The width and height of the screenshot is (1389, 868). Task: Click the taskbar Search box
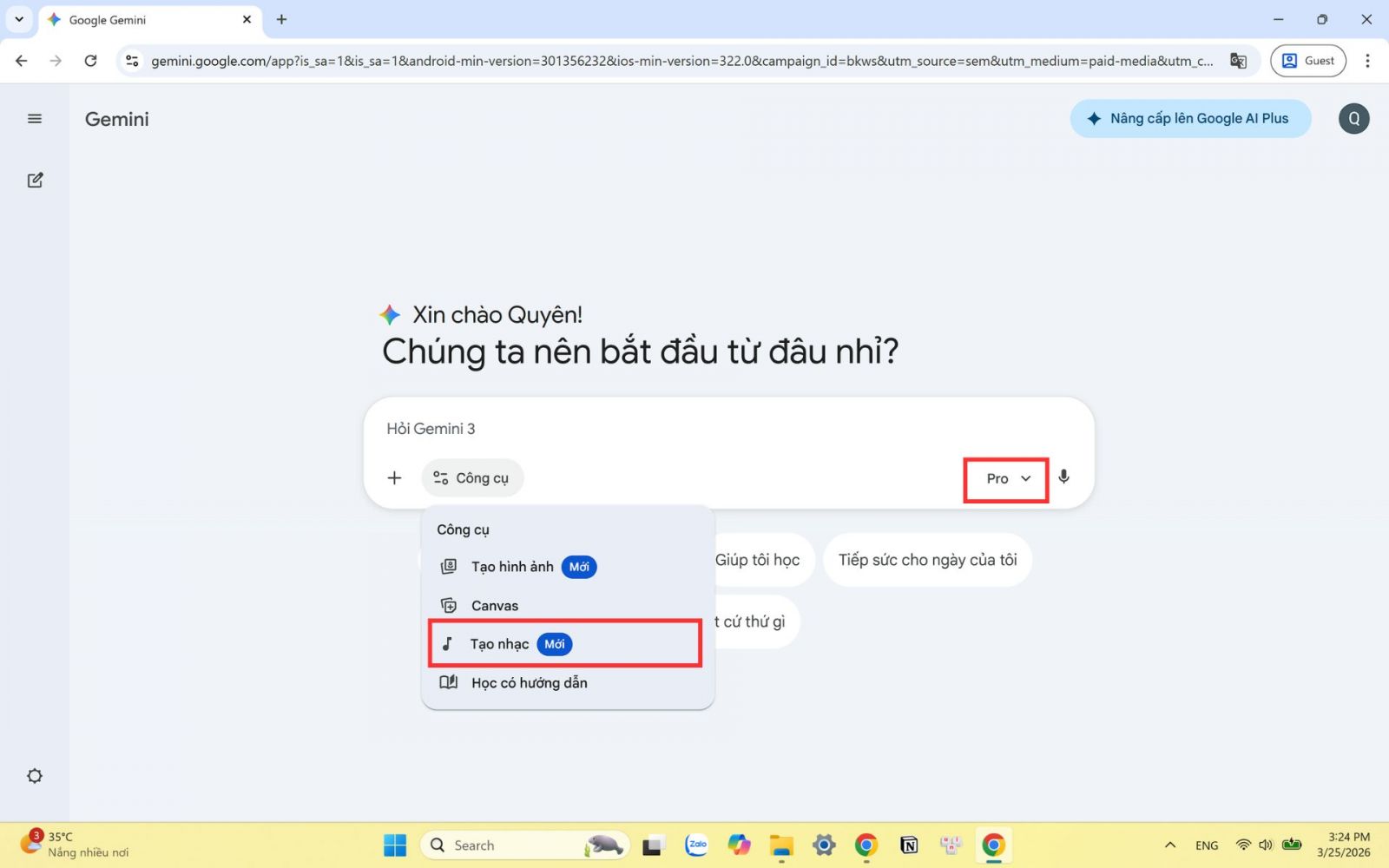[x=525, y=845]
